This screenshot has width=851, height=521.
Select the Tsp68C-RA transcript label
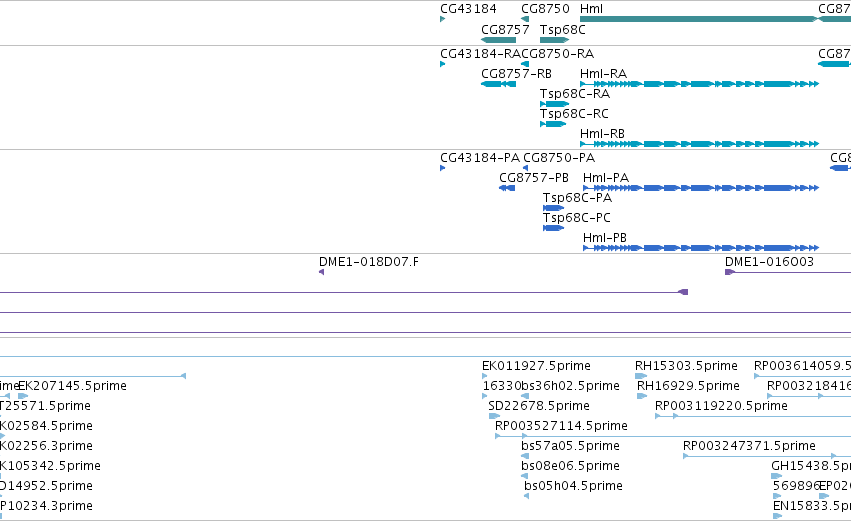(x=575, y=94)
